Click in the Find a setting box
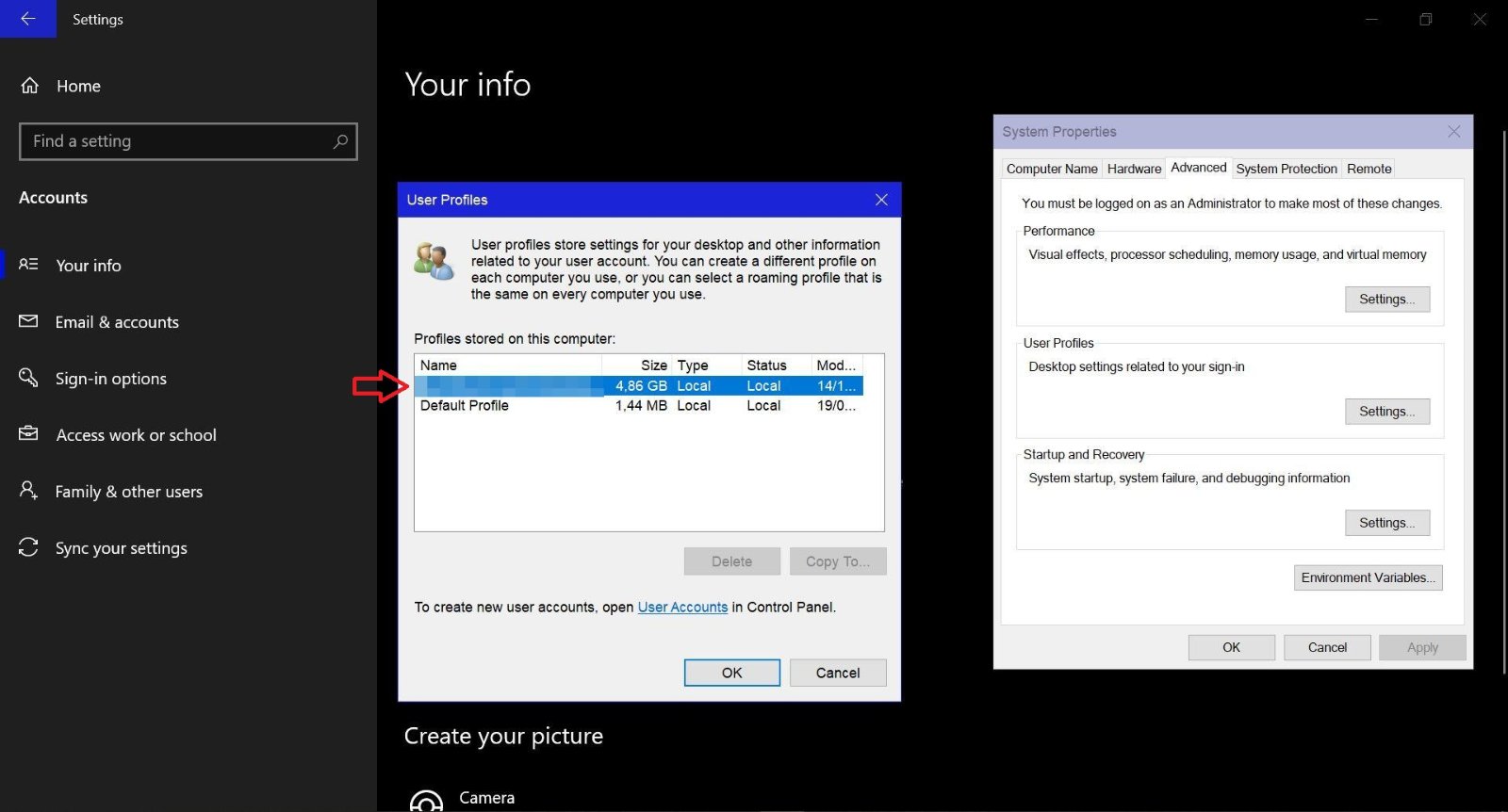 pos(174,141)
